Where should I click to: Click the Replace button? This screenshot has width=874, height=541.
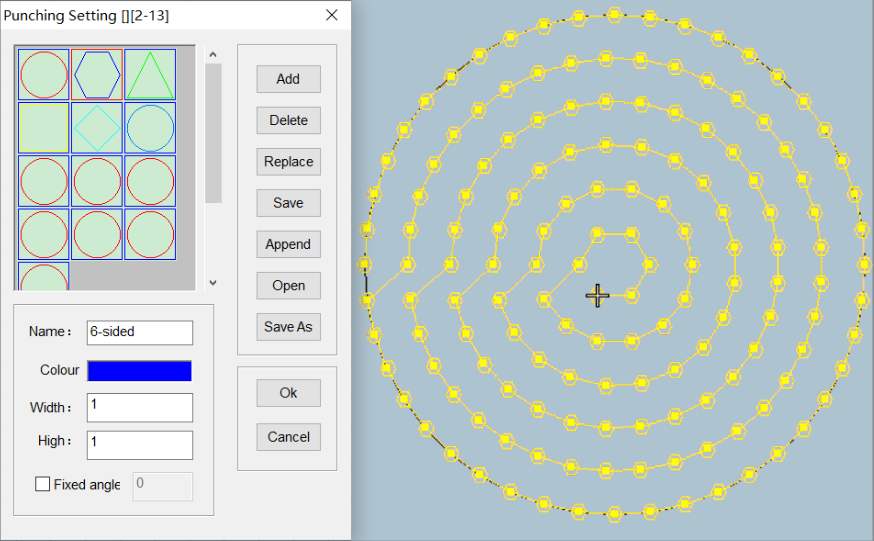pyautogui.click(x=288, y=162)
